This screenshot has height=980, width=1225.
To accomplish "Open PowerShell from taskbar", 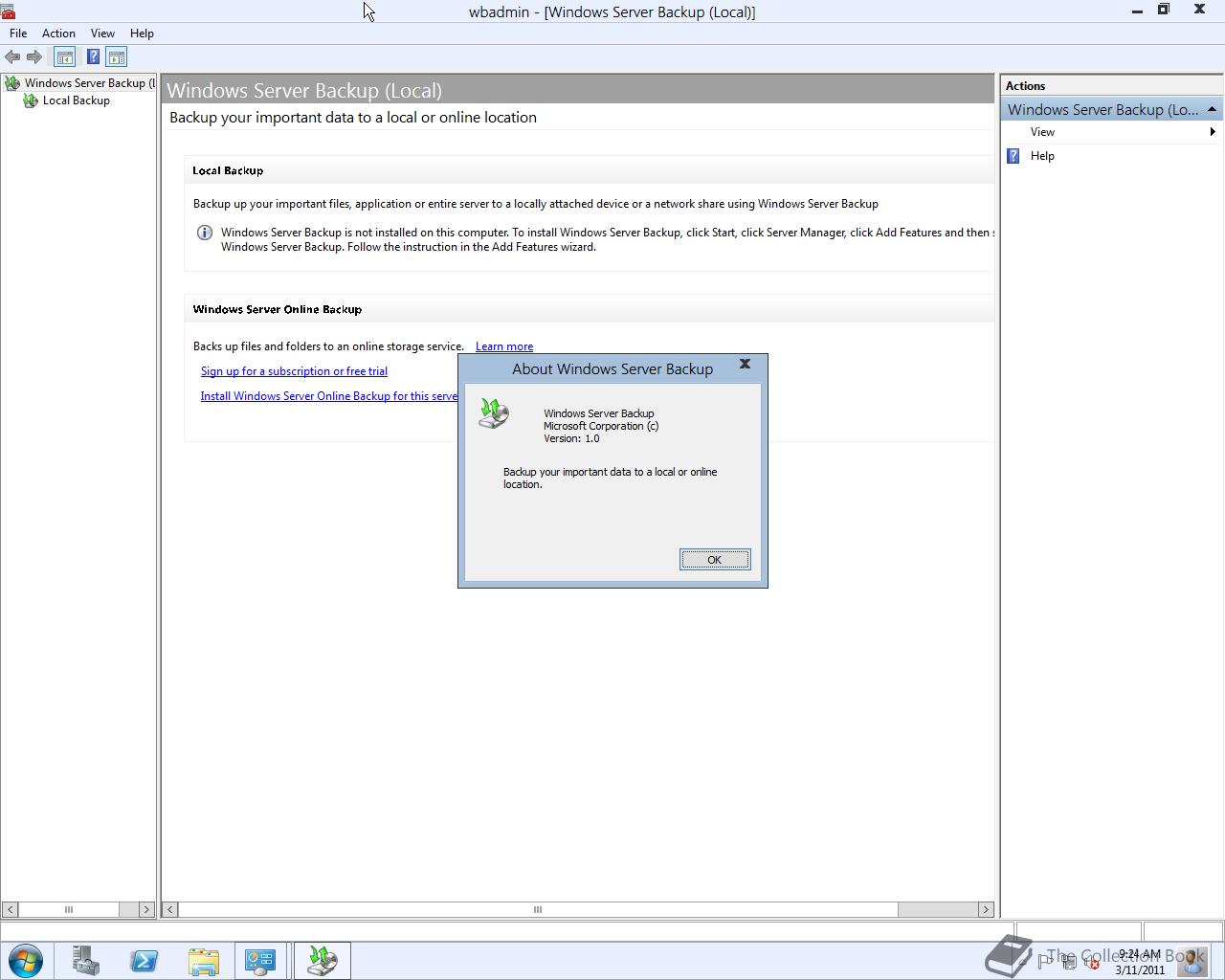I will click(145, 961).
